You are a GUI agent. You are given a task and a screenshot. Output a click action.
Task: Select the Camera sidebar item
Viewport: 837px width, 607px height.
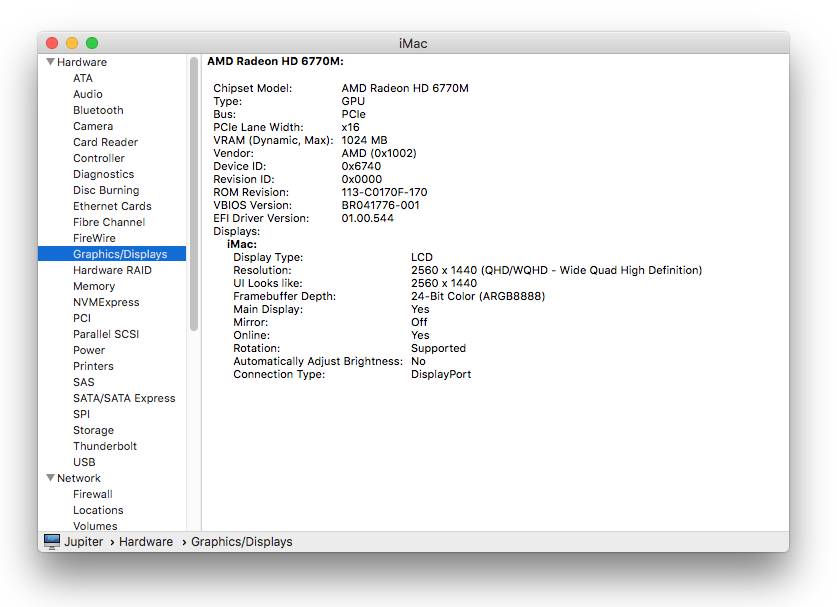(x=93, y=126)
